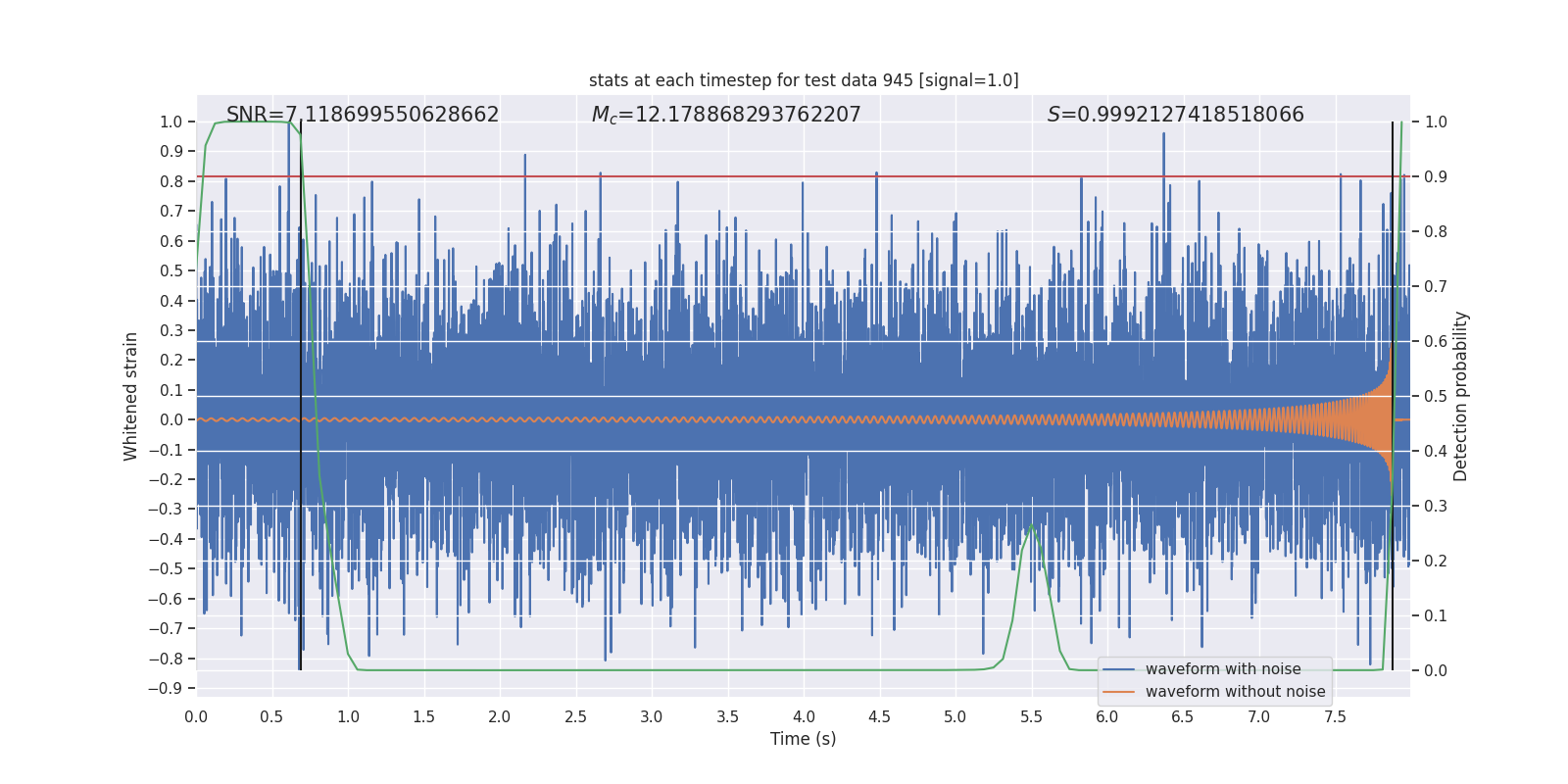Viewport: 1568px width, 784px height.
Task: Click the "Whitened strain" axis label
Action: point(130,396)
